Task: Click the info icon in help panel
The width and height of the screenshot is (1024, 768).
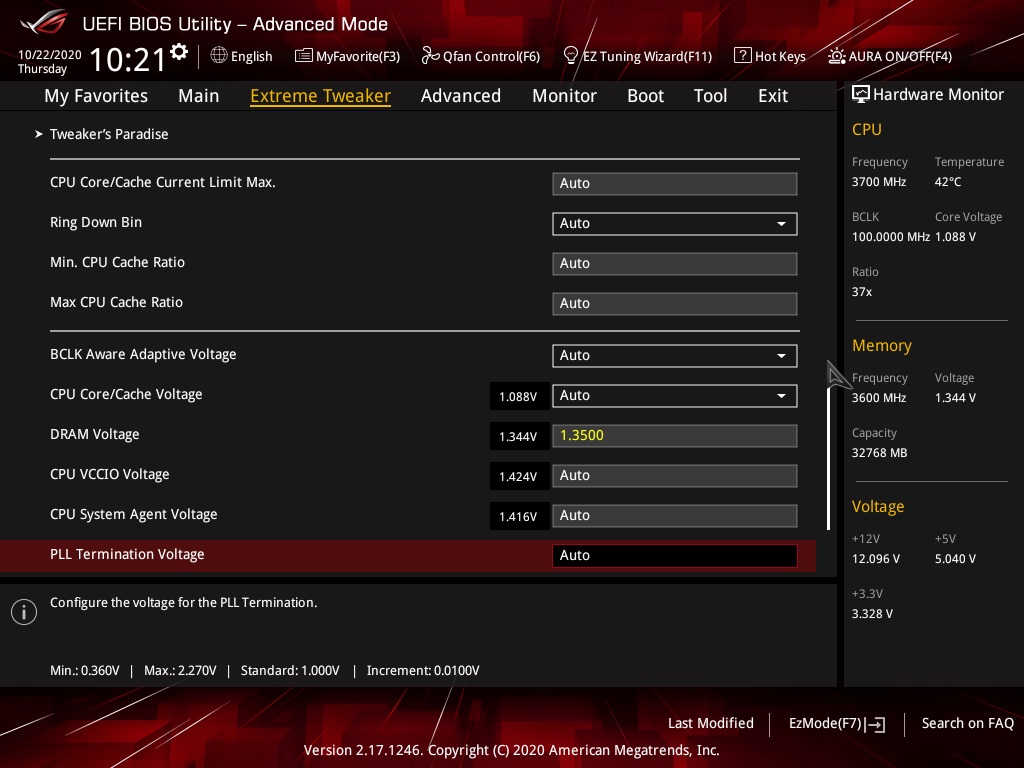Action: [24, 612]
